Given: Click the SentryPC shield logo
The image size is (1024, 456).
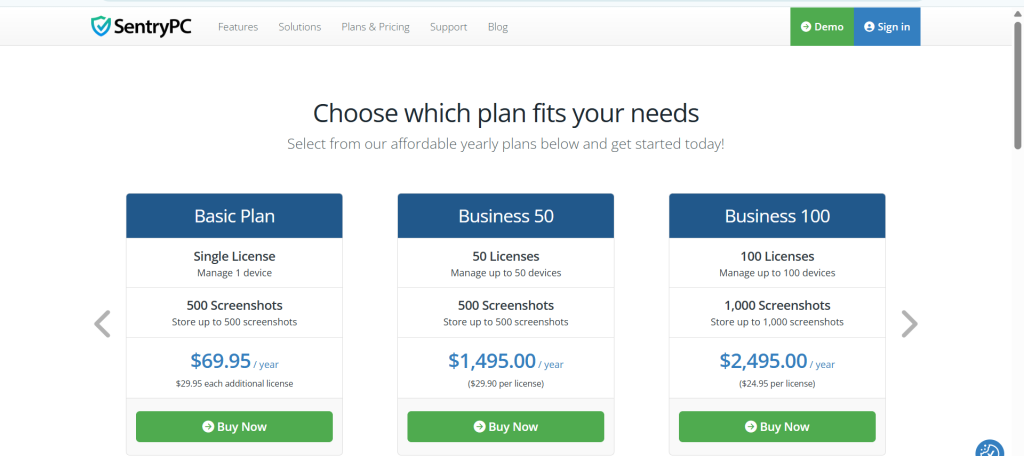Looking at the screenshot, I should pyautogui.click(x=101, y=26).
